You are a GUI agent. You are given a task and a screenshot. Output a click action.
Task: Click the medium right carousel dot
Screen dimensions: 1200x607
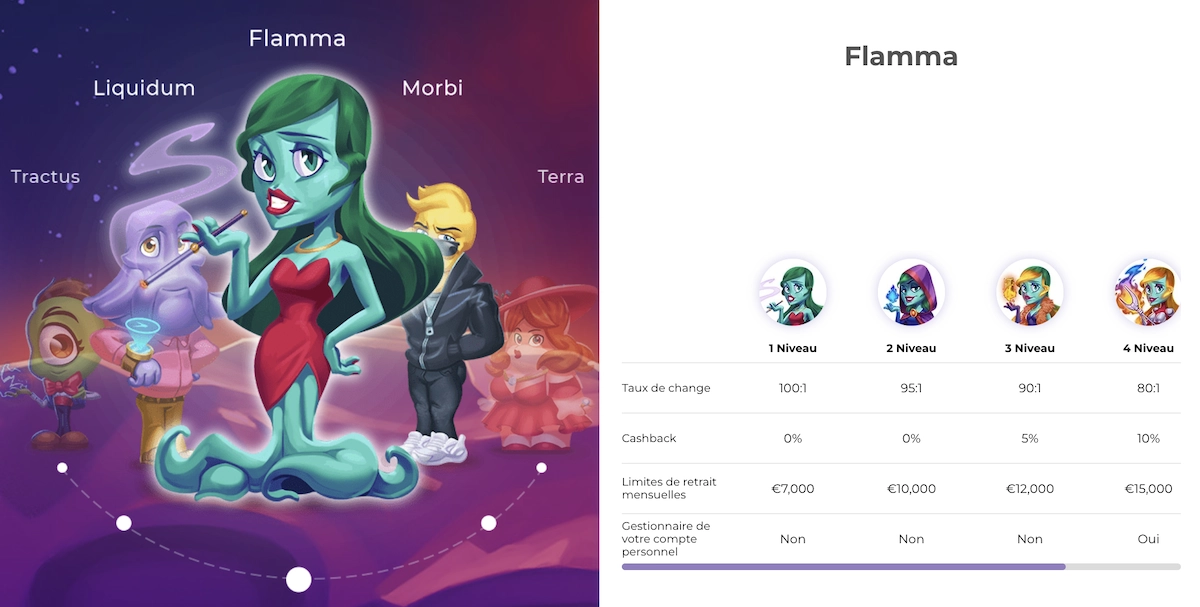click(x=489, y=523)
